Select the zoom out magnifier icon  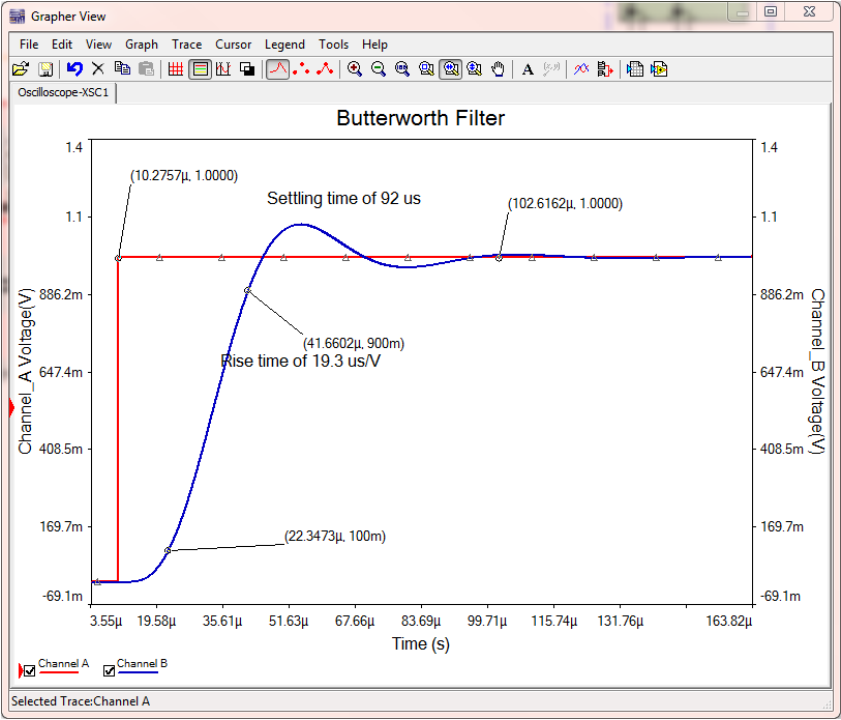coord(379,69)
